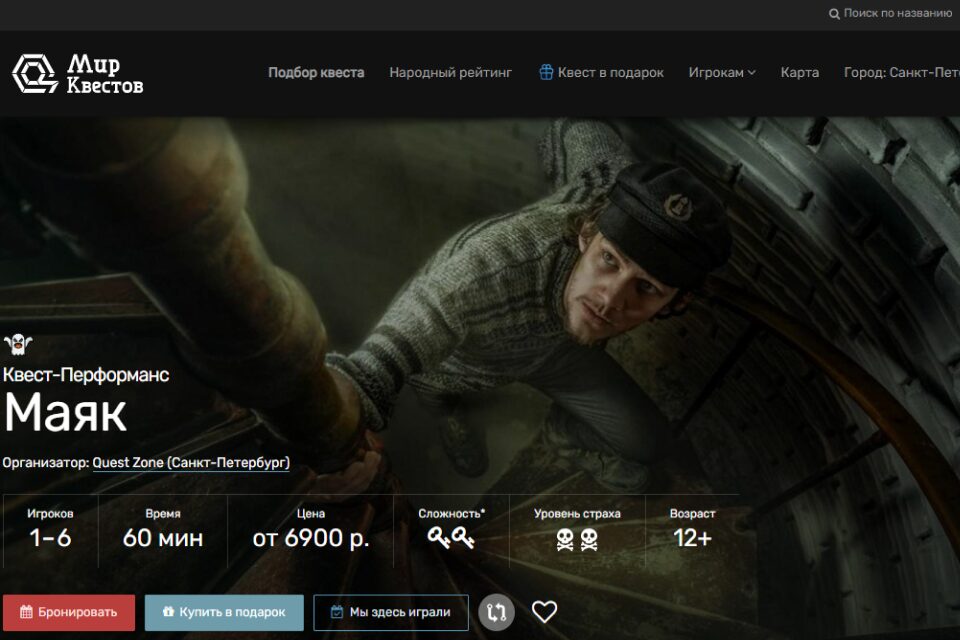Open the Подбор квеста menu item
Image resolution: width=960 pixels, height=640 pixels.
(x=316, y=72)
